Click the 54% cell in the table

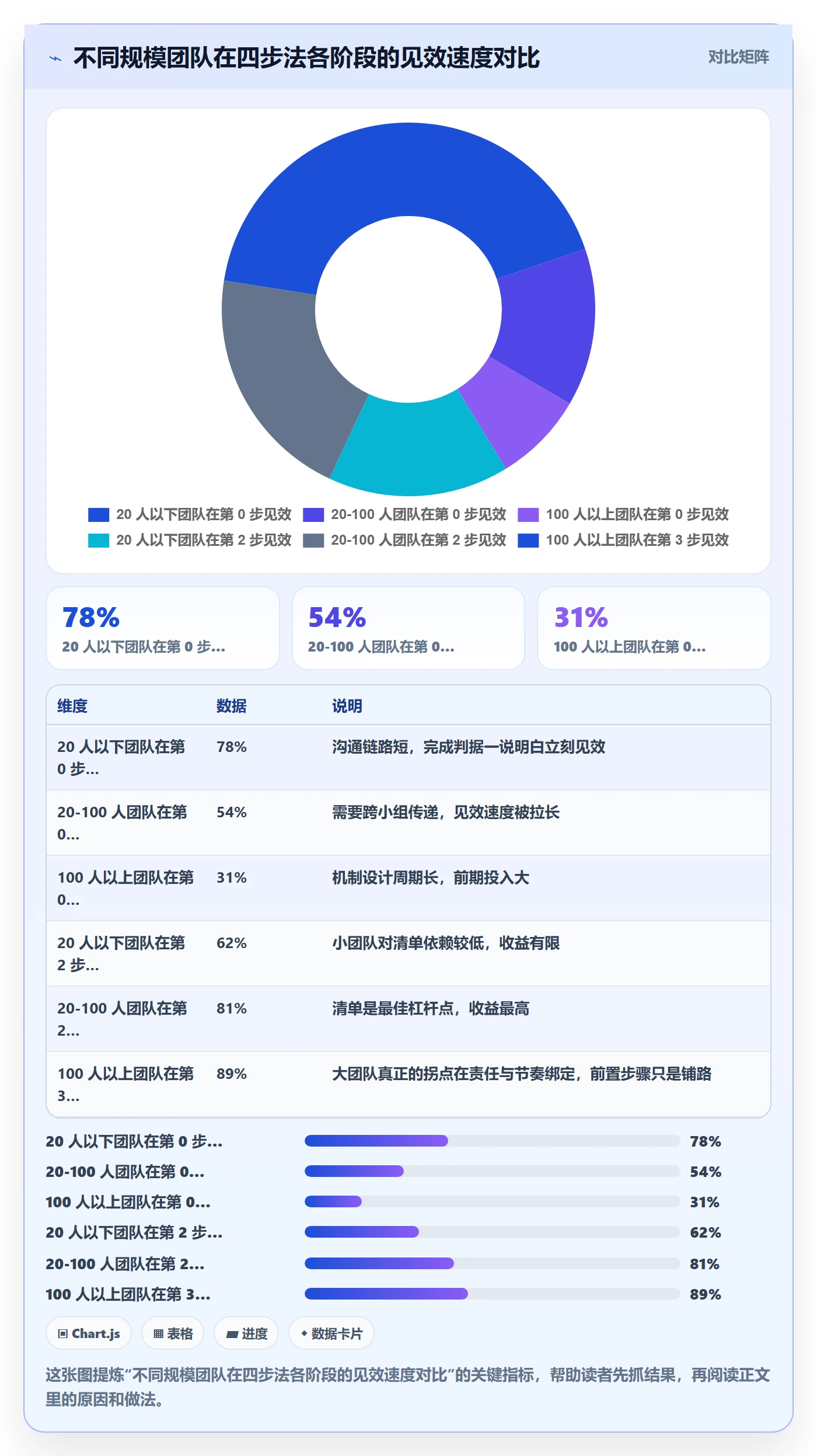pos(232,812)
